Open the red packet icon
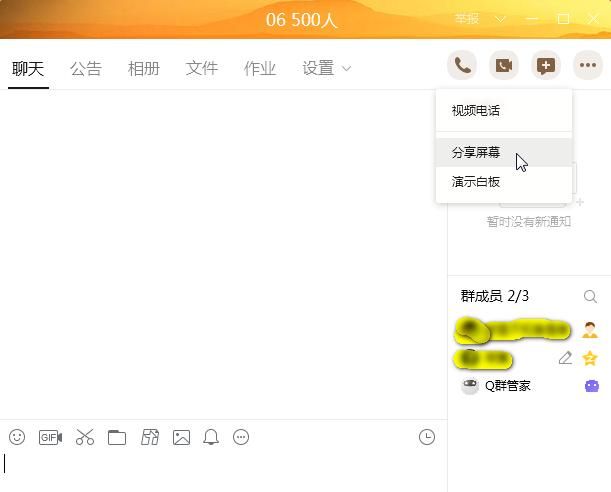 (150, 437)
